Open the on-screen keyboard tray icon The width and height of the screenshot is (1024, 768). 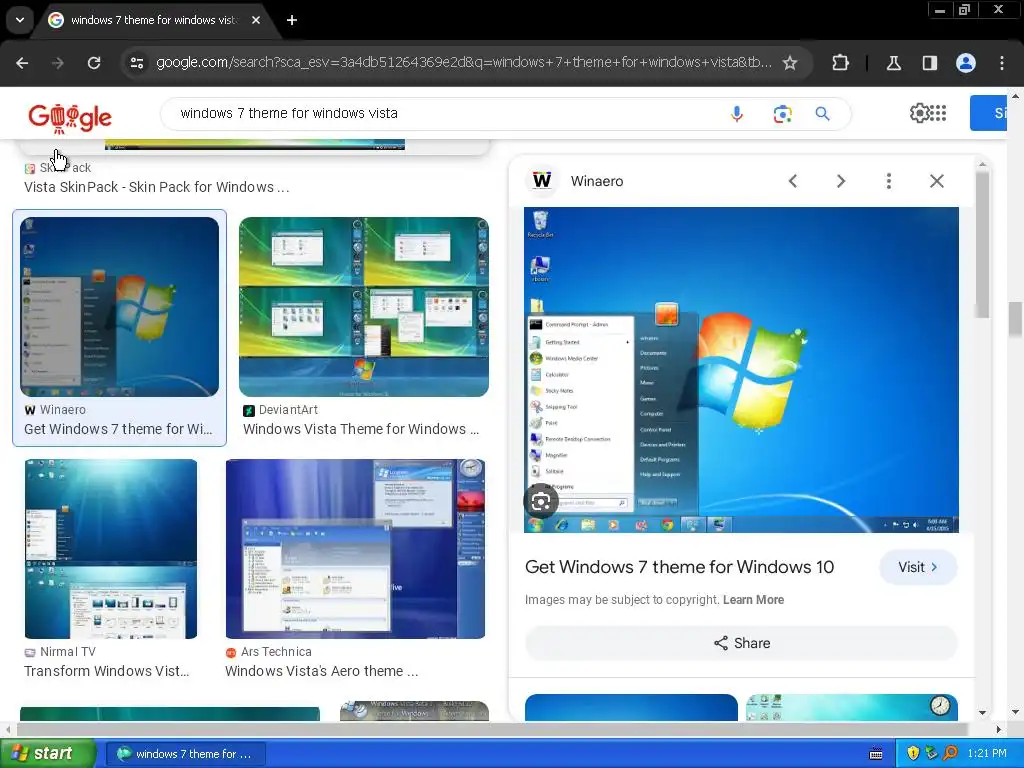click(876, 754)
